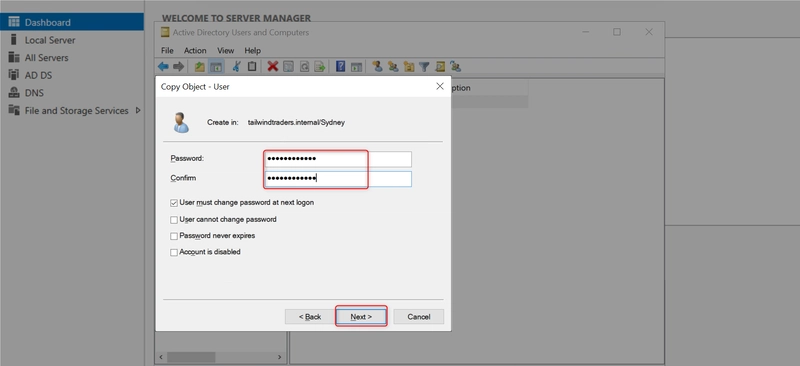Enable Password never expires option
Screen dimensions: 800x366
(174, 236)
